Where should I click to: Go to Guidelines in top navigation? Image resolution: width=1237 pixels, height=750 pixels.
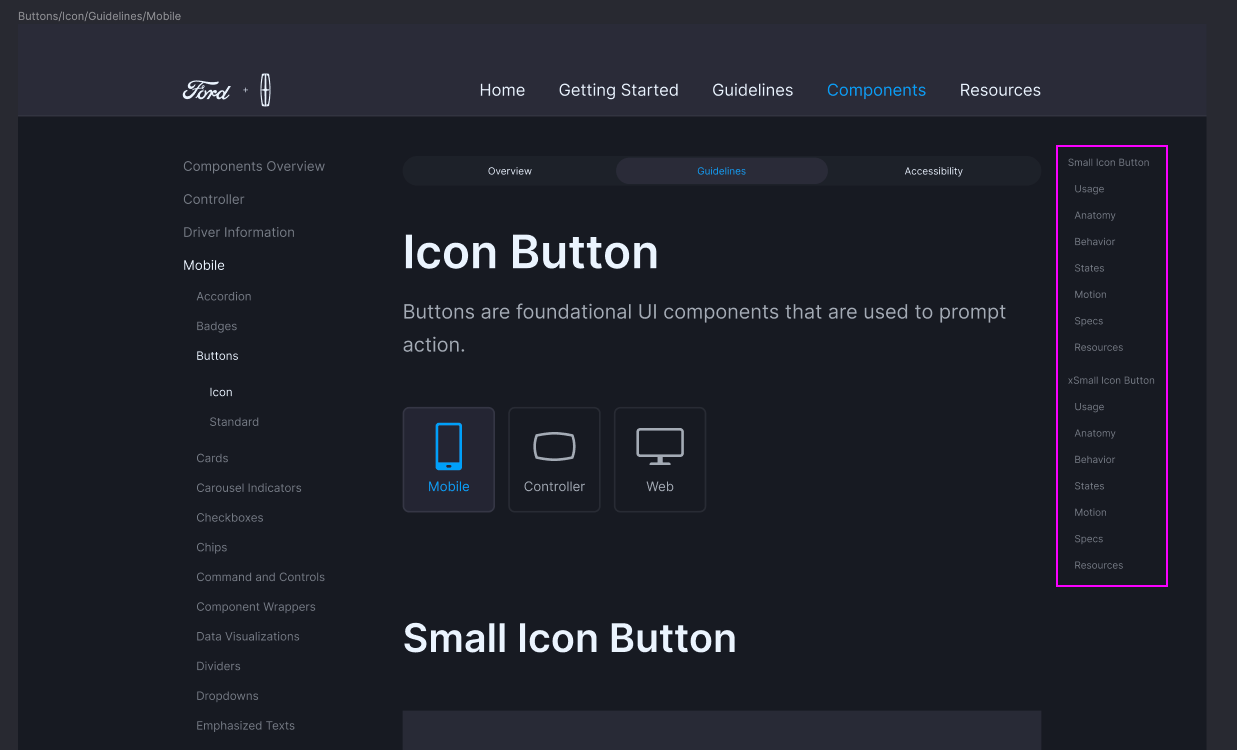pos(753,90)
